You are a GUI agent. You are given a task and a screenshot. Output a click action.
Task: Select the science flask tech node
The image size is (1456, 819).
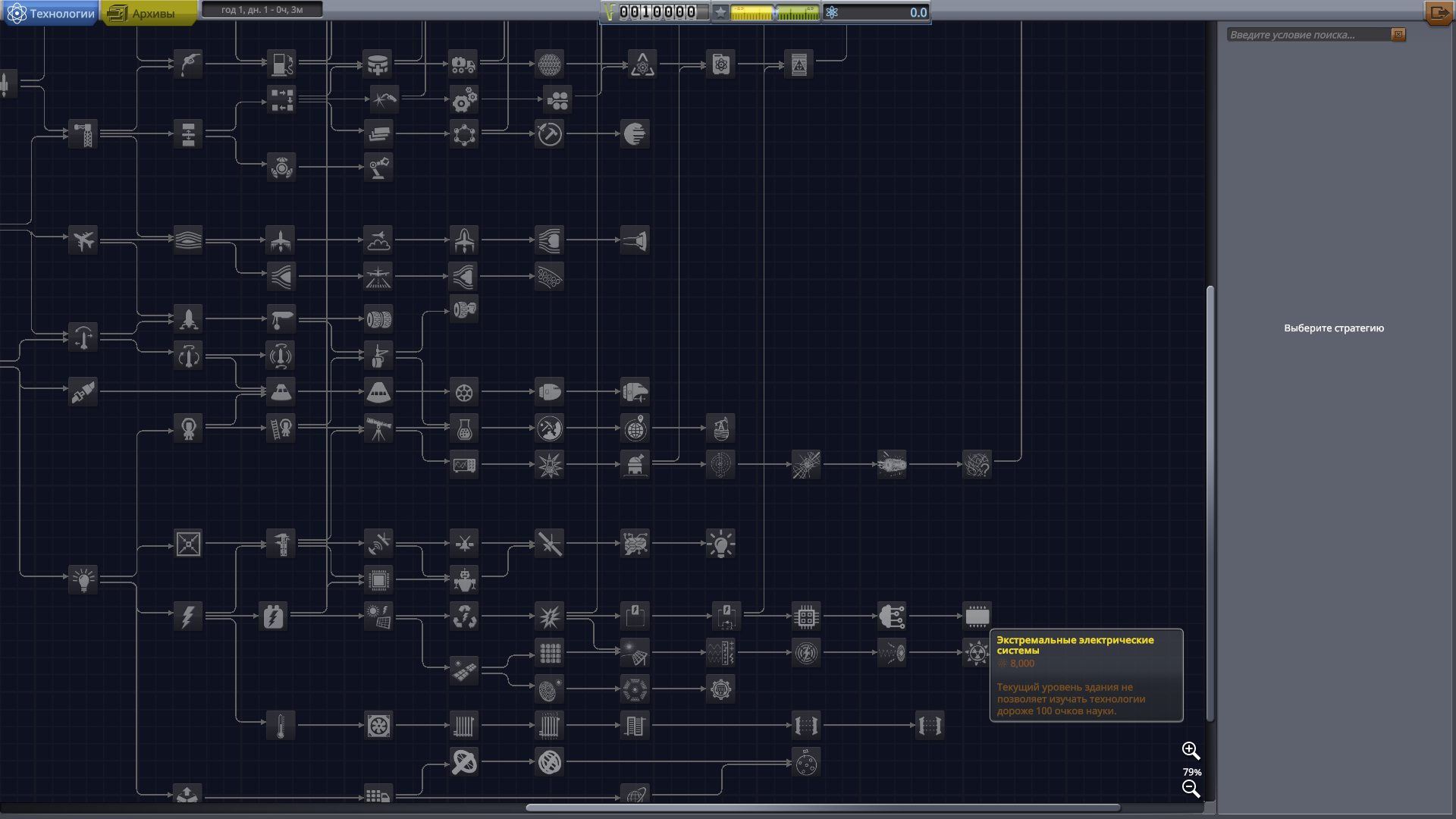[x=464, y=429]
